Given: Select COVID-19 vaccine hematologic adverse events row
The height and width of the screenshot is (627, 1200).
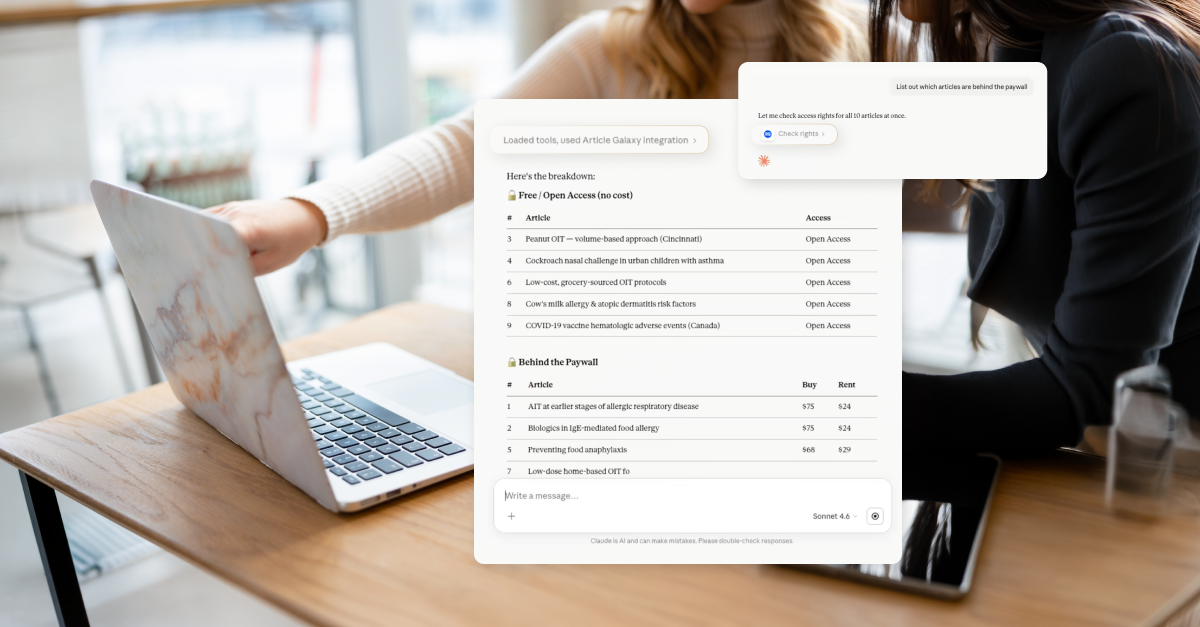Looking at the screenshot, I should (692, 325).
